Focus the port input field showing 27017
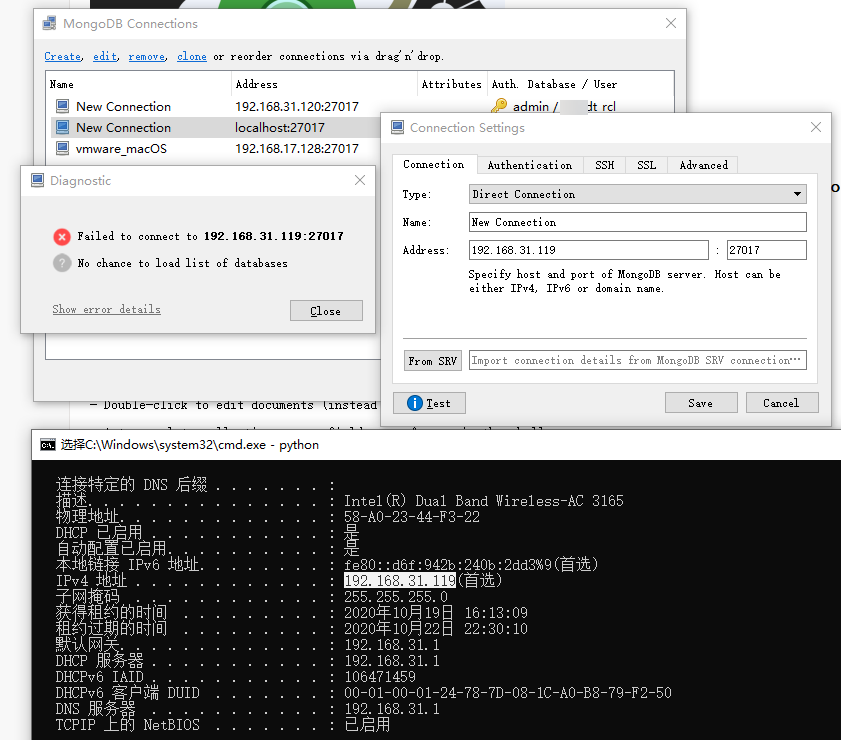Image resolution: width=841 pixels, height=740 pixels. 766,250
